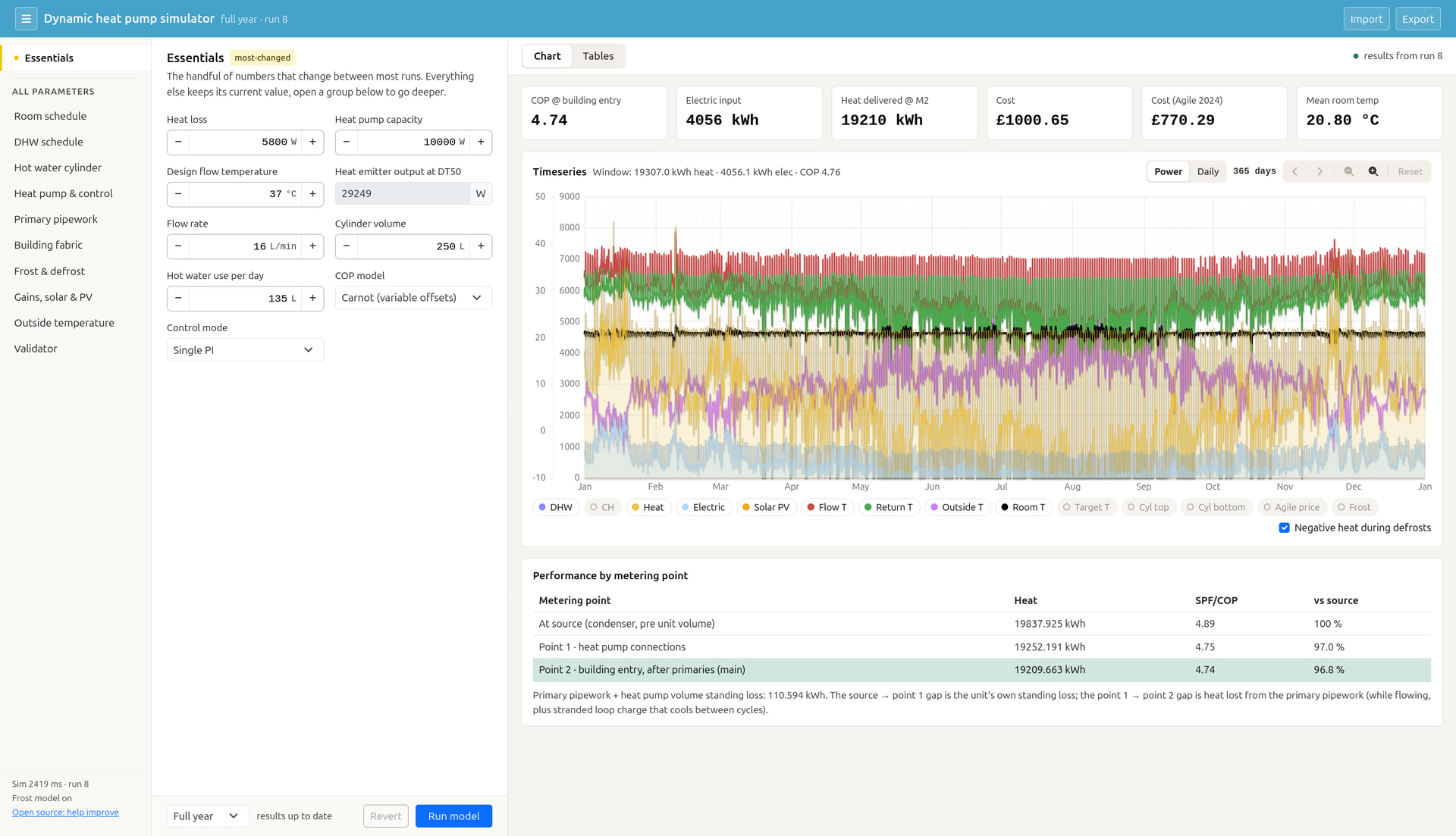The height and width of the screenshot is (836, 1456).
Task: Go to next timeseries window arrow
Action: click(1319, 171)
